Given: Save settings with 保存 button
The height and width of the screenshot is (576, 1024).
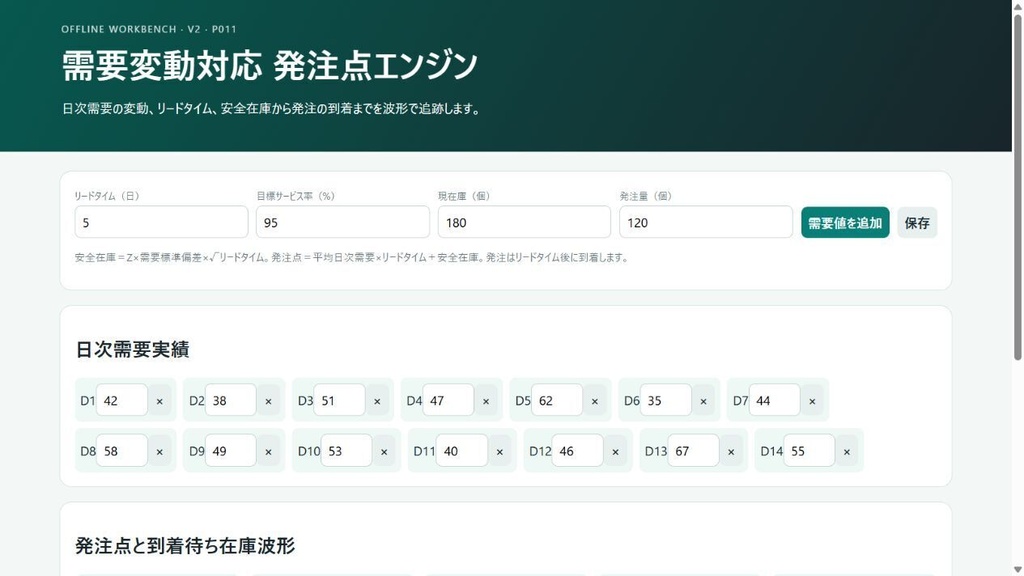Looking at the screenshot, I should click(x=917, y=223).
